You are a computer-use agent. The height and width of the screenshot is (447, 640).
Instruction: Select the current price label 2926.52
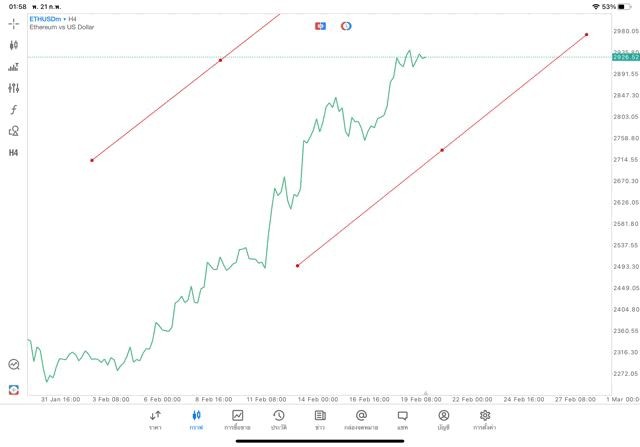point(626,57)
